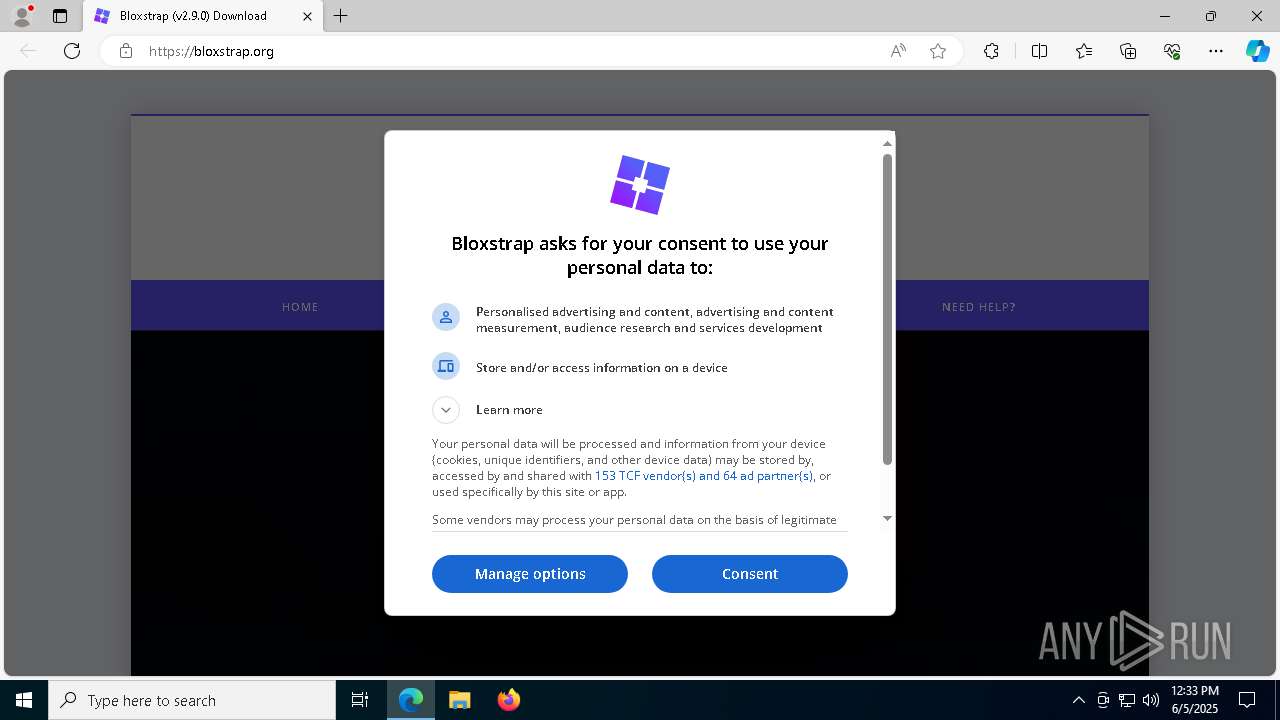This screenshot has height=720, width=1280.
Task: Open a new browser tab
Action: point(341,16)
